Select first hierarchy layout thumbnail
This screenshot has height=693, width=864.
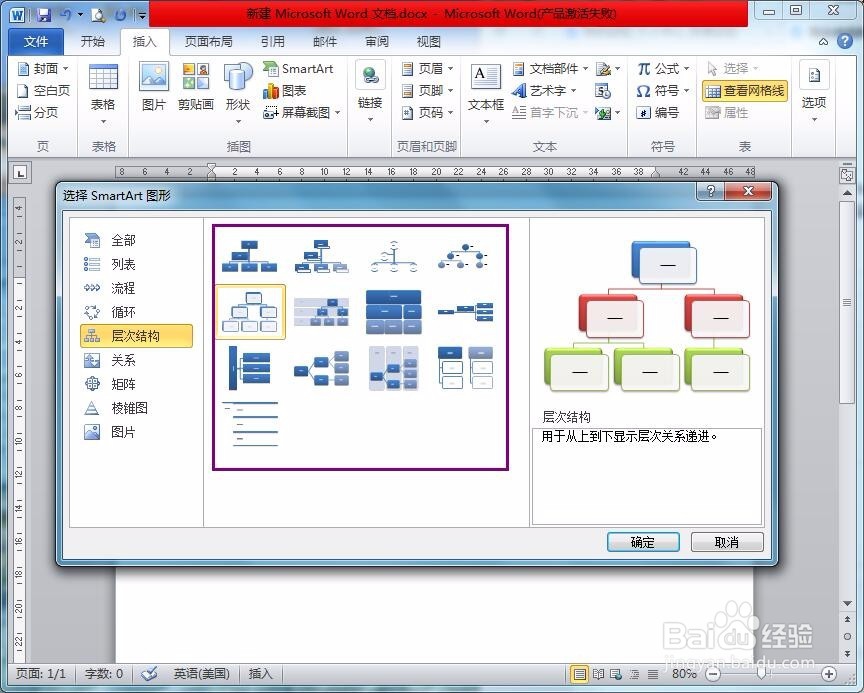250,256
